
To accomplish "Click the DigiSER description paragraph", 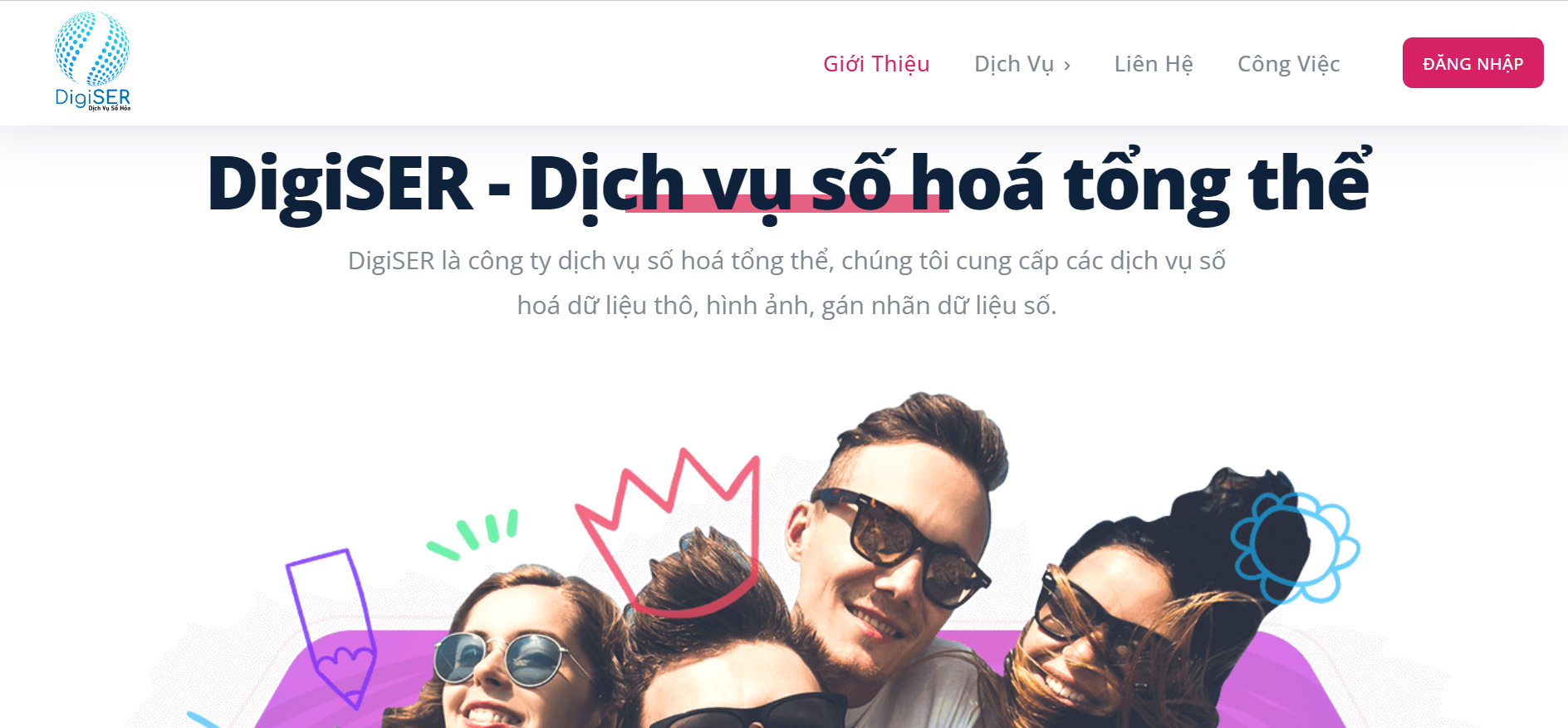I will coord(786,283).
